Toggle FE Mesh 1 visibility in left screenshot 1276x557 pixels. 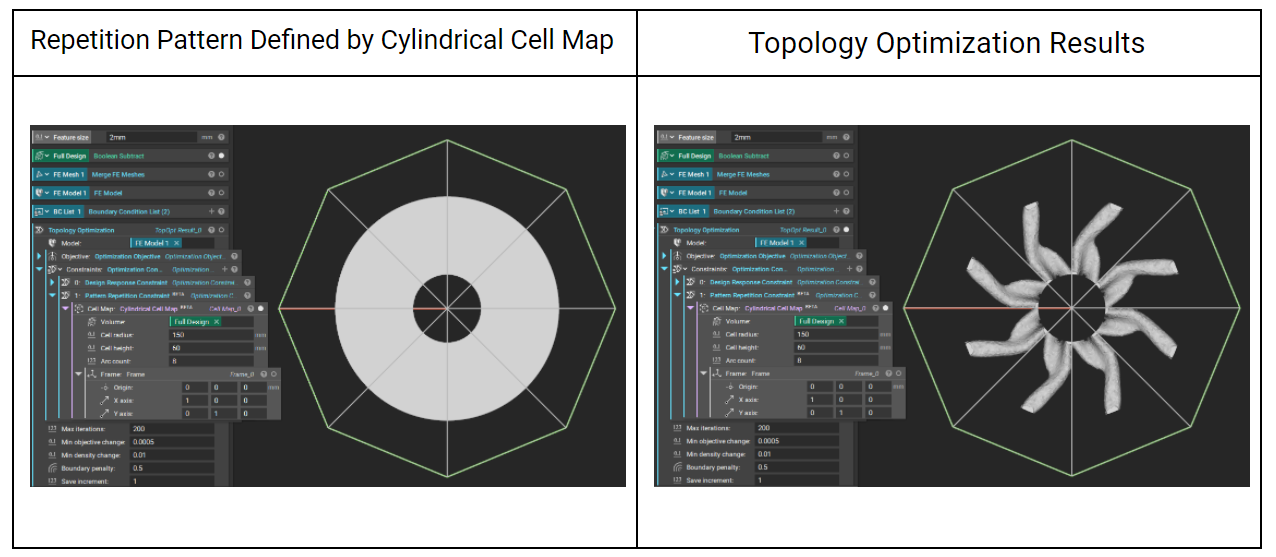[221, 174]
